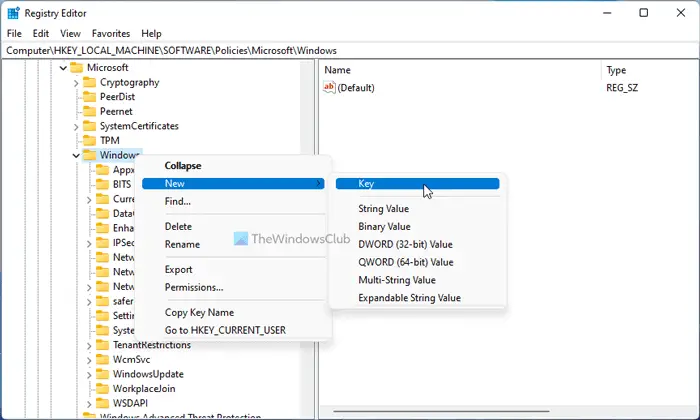Screen dimensions: 700x420
Task: Collapse the Windows key chevron
Action: click(x=76, y=156)
